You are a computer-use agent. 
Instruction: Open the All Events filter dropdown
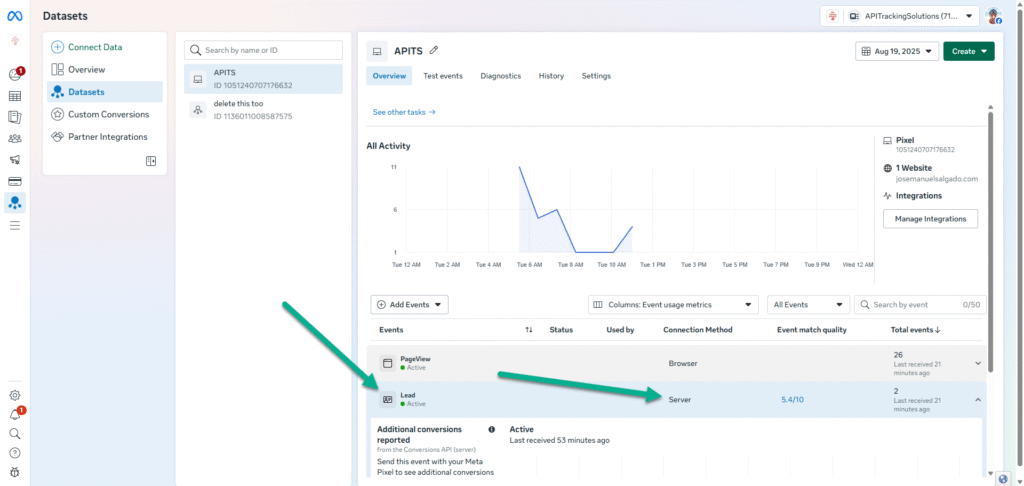pos(807,304)
